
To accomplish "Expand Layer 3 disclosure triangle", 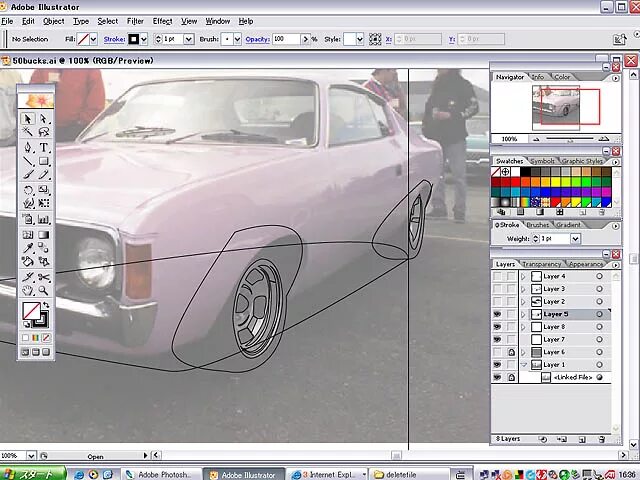I will 524,289.
